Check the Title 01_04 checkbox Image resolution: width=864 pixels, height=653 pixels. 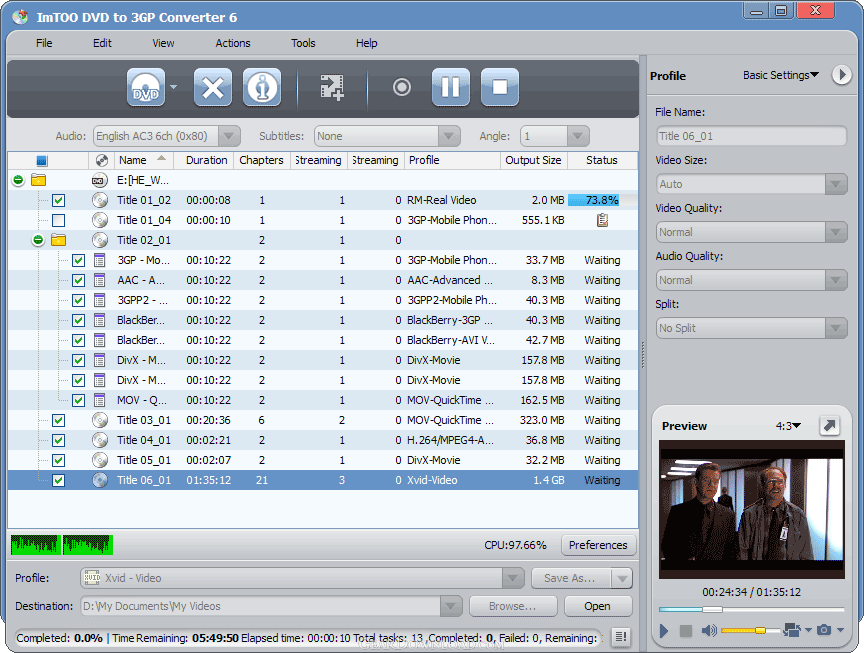(x=58, y=220)
